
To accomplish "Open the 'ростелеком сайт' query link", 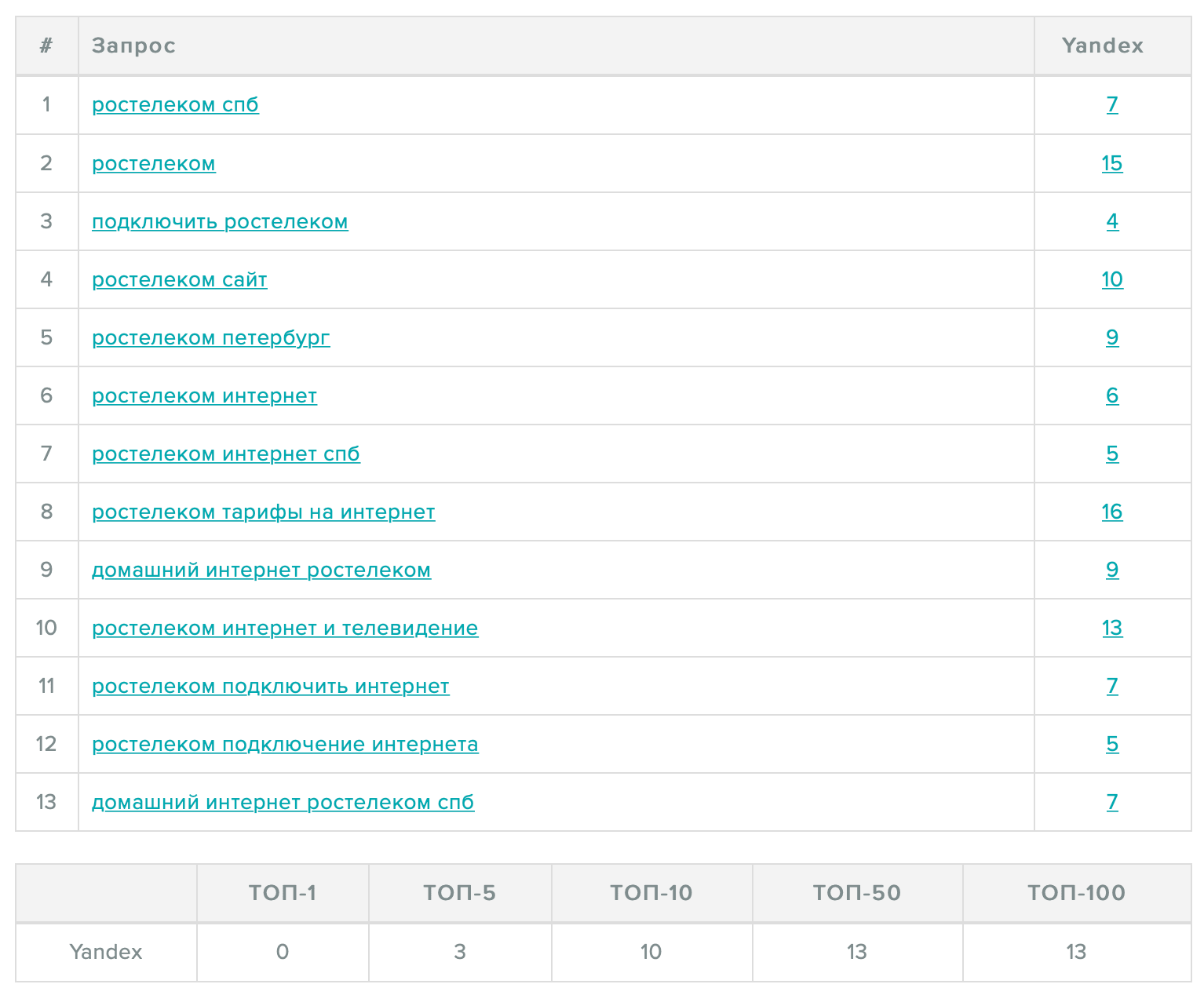I will [180, 279].
